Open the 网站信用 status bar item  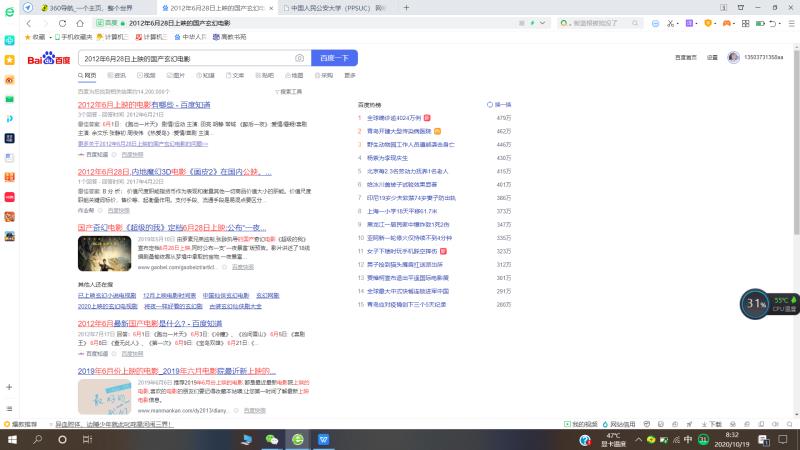tap(619, 424)
